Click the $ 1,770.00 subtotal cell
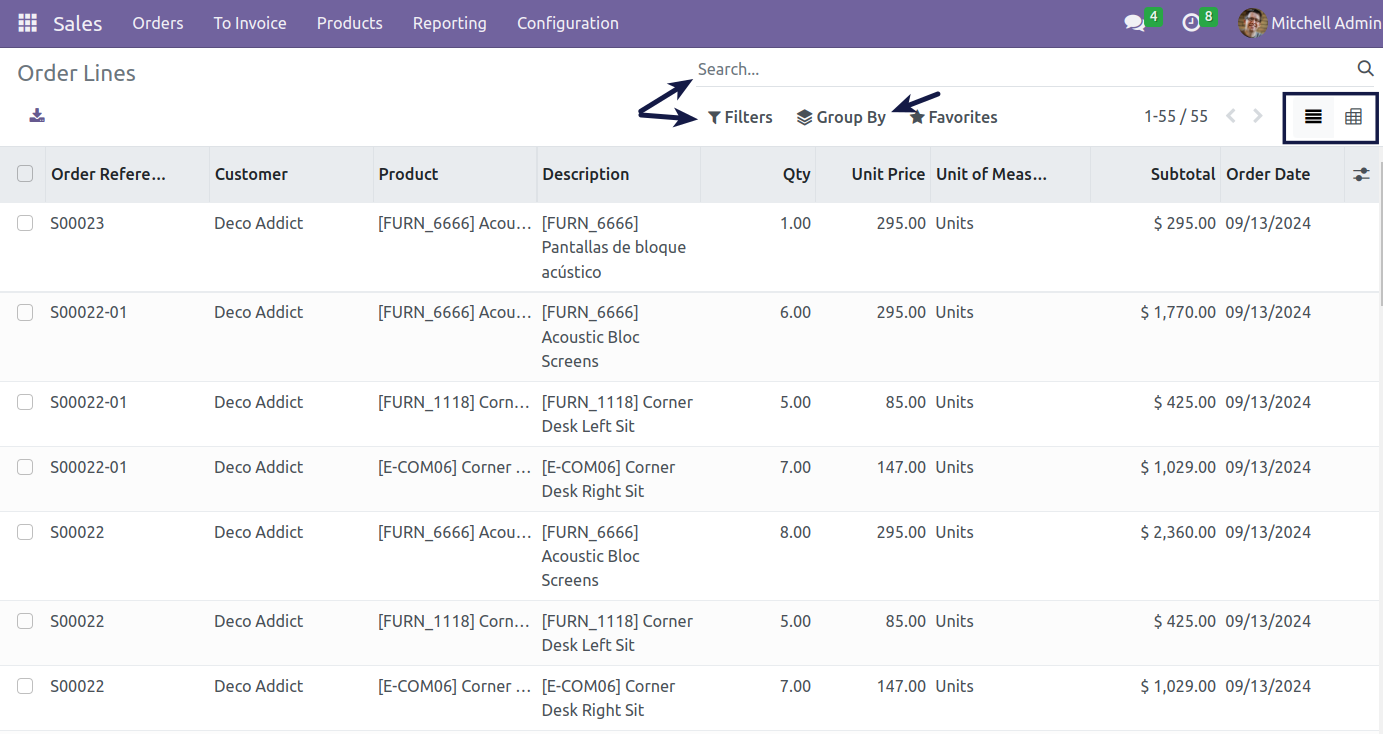This screenshot has height=735, width=1383. point(1178,312)
